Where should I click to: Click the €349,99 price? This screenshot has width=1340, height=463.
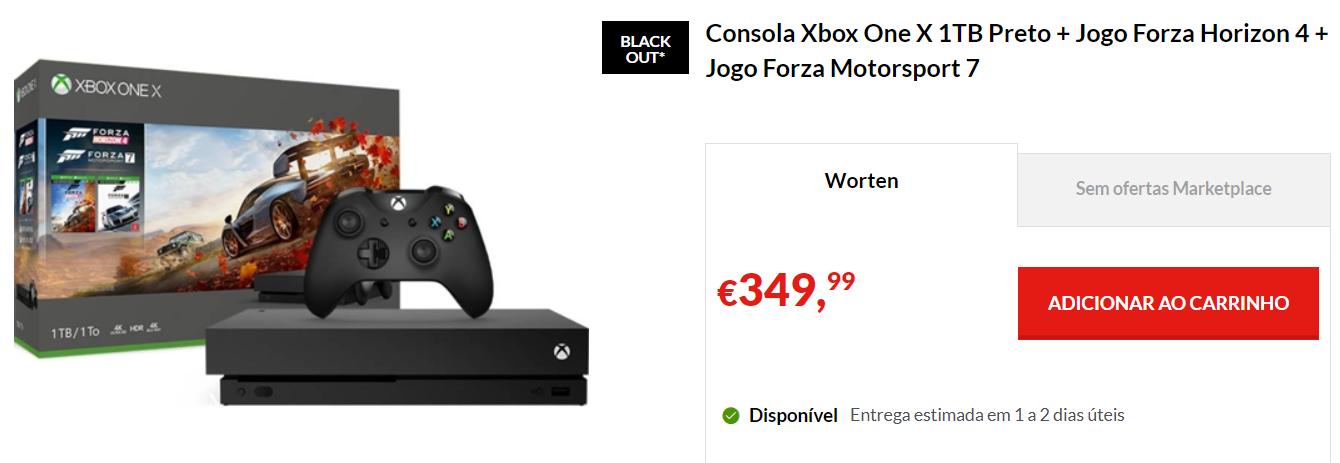786,290
